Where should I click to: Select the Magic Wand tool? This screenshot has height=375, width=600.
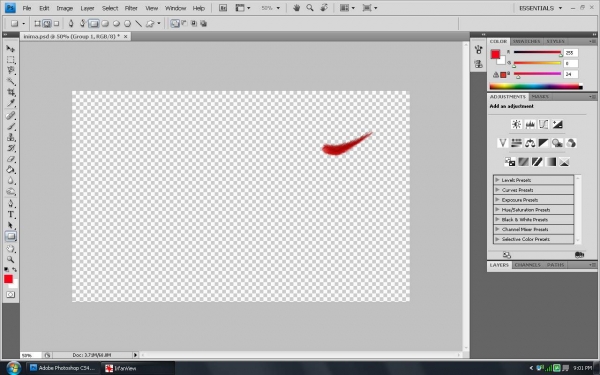tap(10, 82)
